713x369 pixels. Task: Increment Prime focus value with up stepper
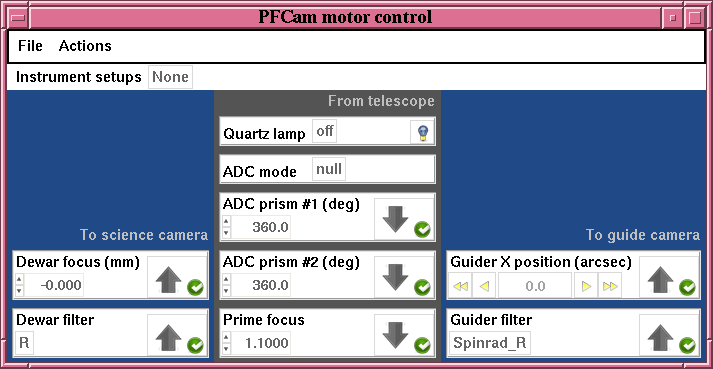coord(226,338)
